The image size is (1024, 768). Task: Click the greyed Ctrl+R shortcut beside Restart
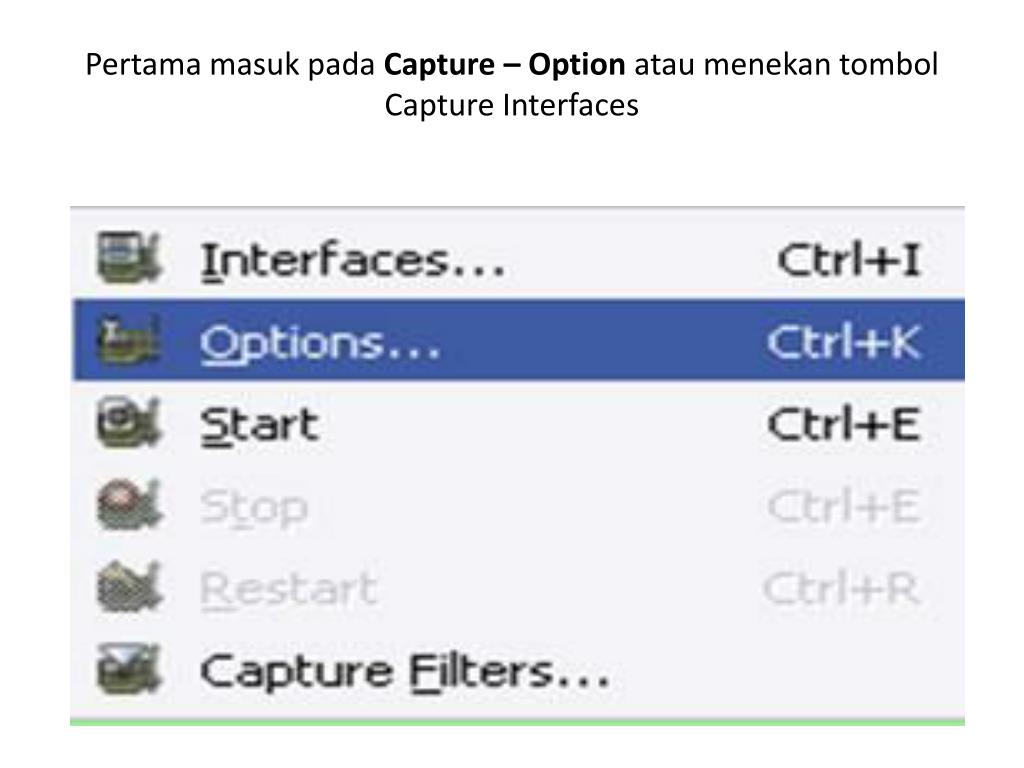841,588
